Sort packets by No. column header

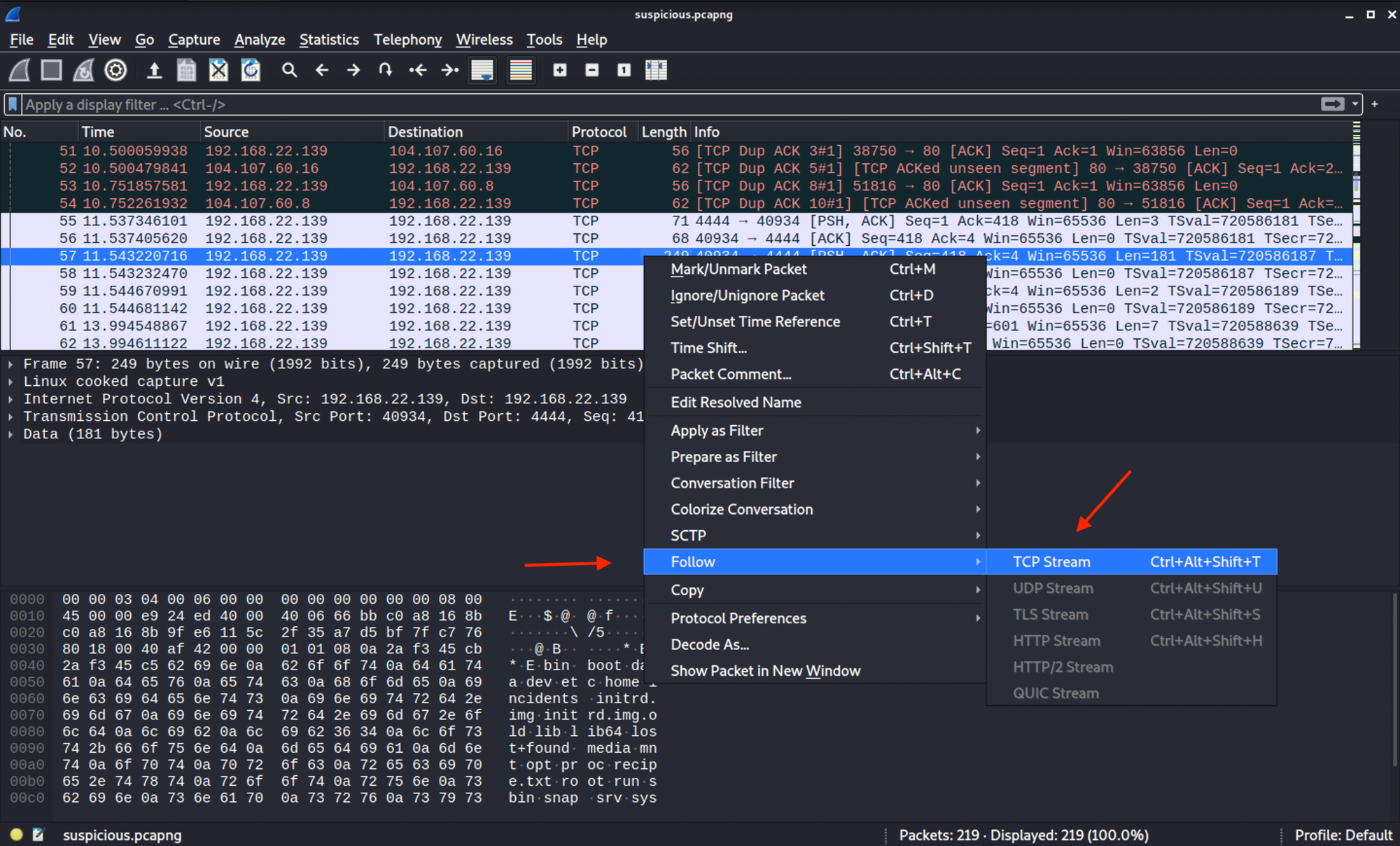tap(39, 132)
